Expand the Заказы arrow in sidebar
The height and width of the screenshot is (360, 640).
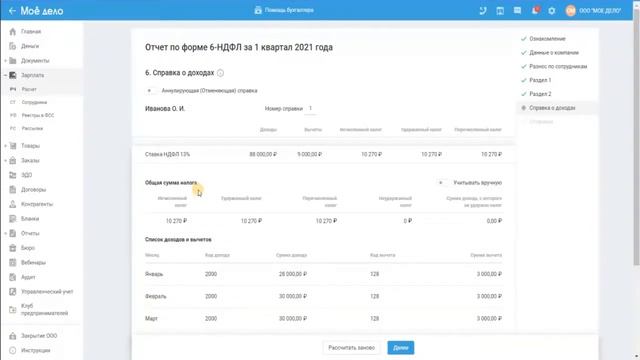[5, 160]
